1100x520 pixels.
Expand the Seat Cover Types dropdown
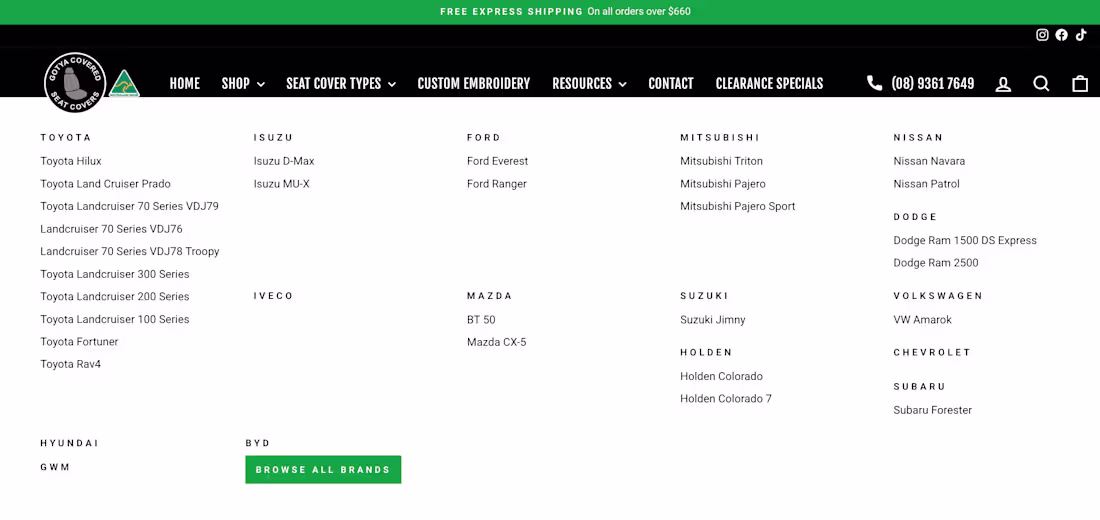[341, 84]
